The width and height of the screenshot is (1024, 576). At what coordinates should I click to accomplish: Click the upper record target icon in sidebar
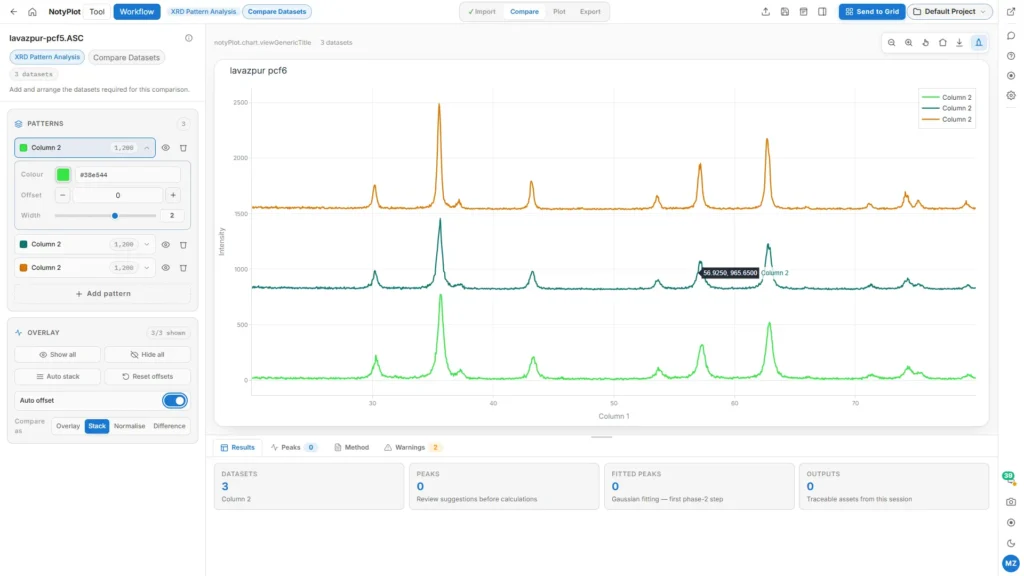tap(1011, 76)
